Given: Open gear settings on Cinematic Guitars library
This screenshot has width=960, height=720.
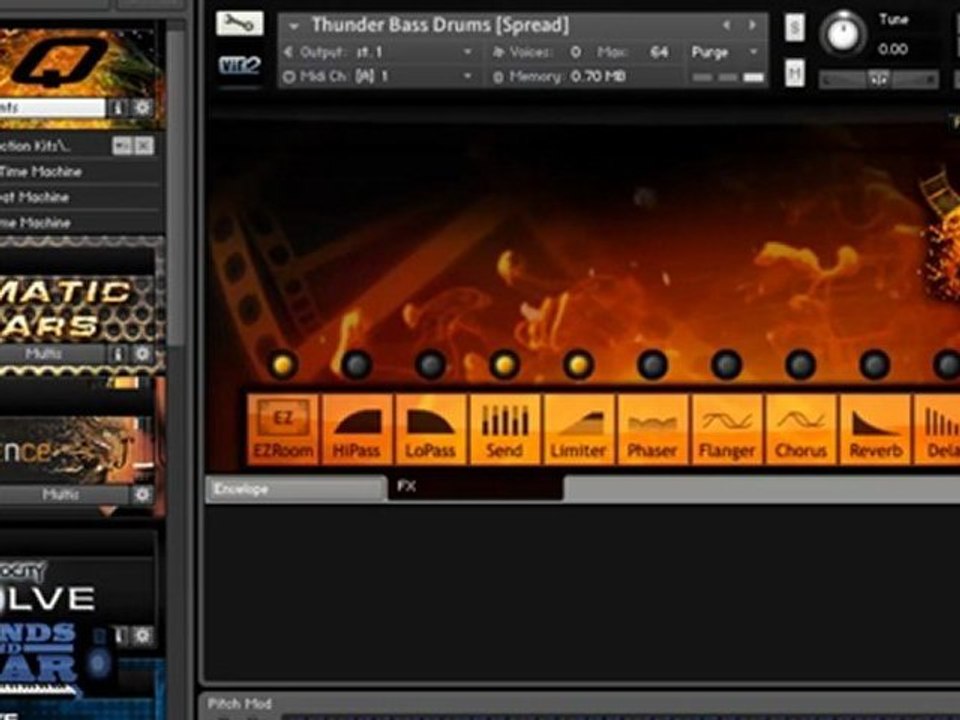Looking at the screenshot, I should coord(142,354).
